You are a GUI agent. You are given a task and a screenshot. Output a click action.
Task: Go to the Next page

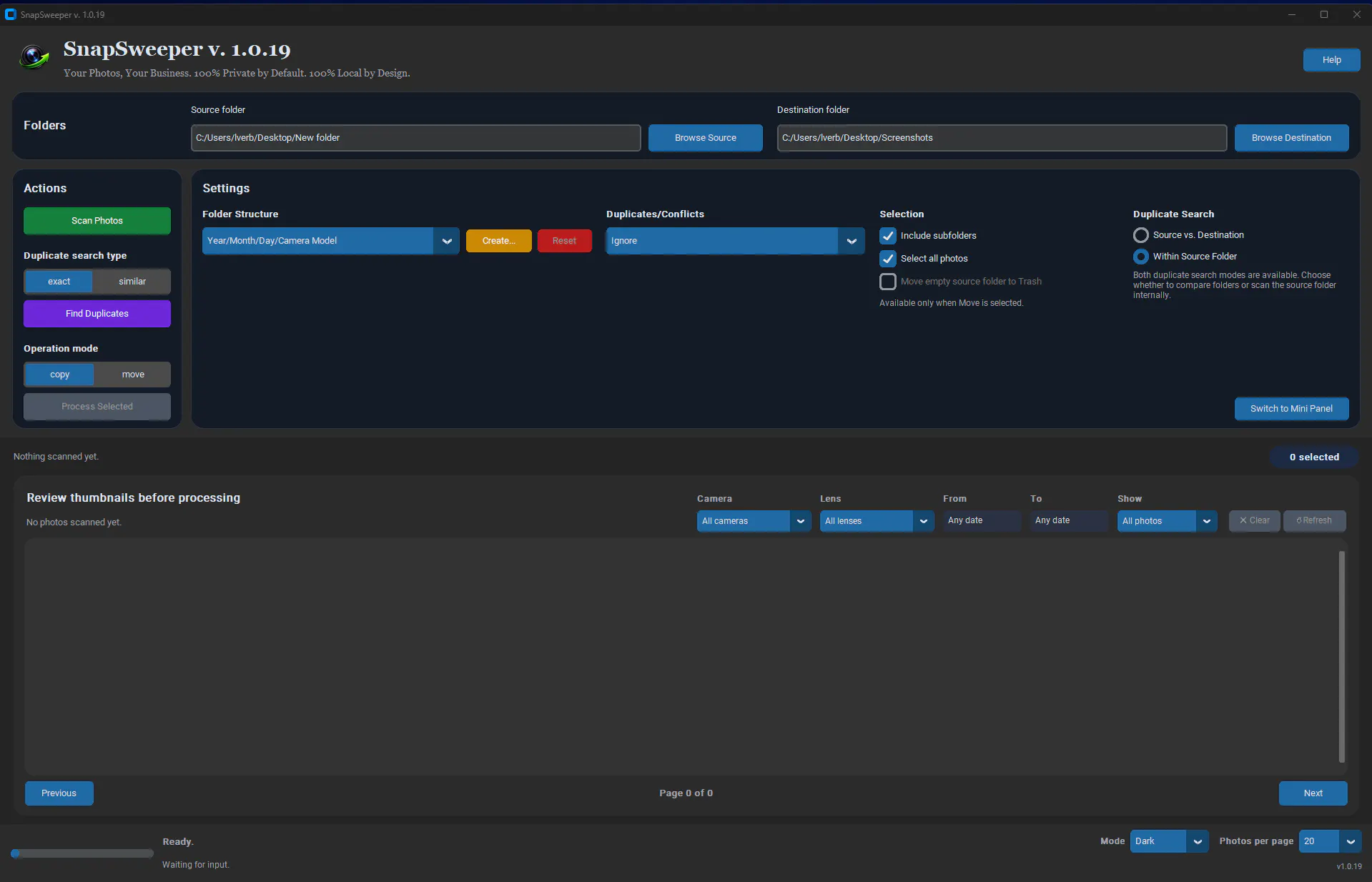1313,793
